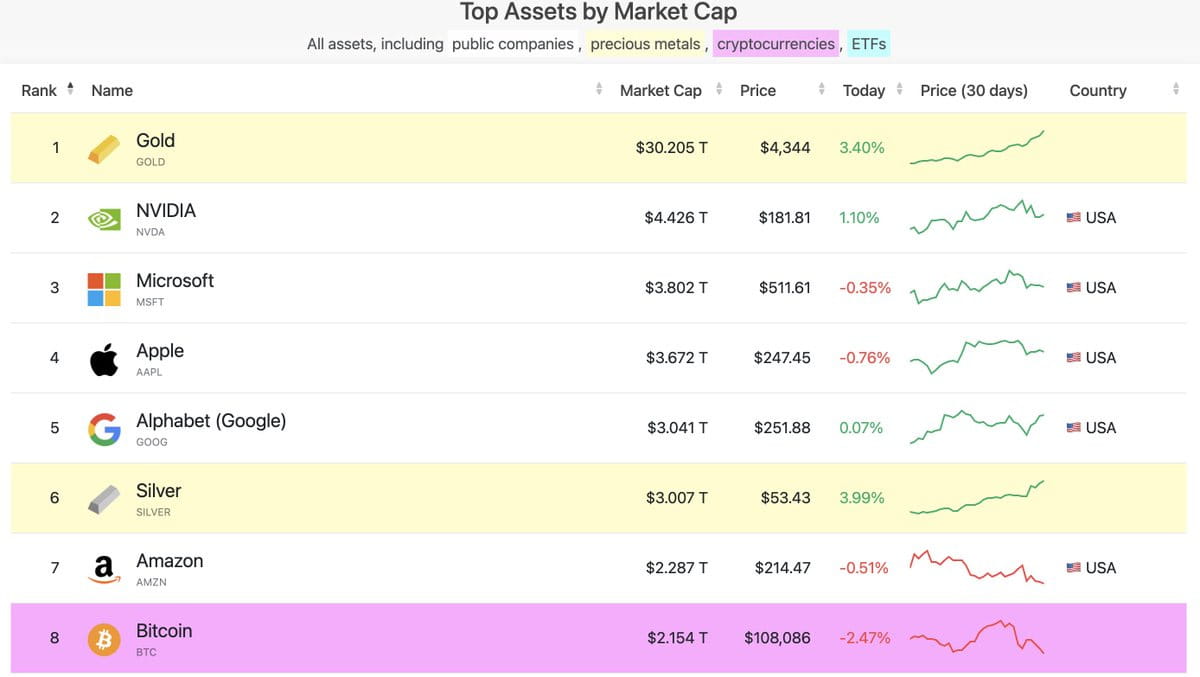The width and height of the screenshot is (1200, 677).
Task: Sort by Price column arrows
Action: click(x=821, y=90)
